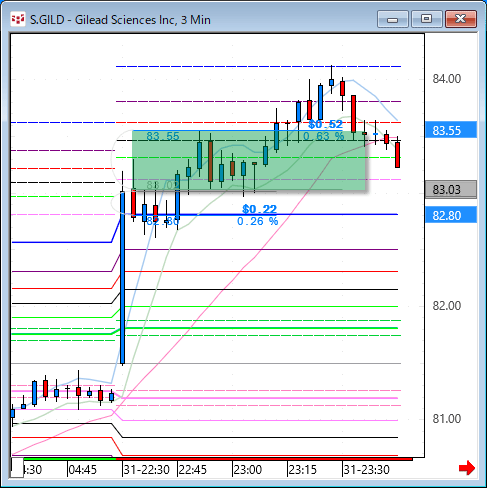Click the 0.26 % label below blue line
The width and height of the screenshot is (487, 488).
point(258,221)
